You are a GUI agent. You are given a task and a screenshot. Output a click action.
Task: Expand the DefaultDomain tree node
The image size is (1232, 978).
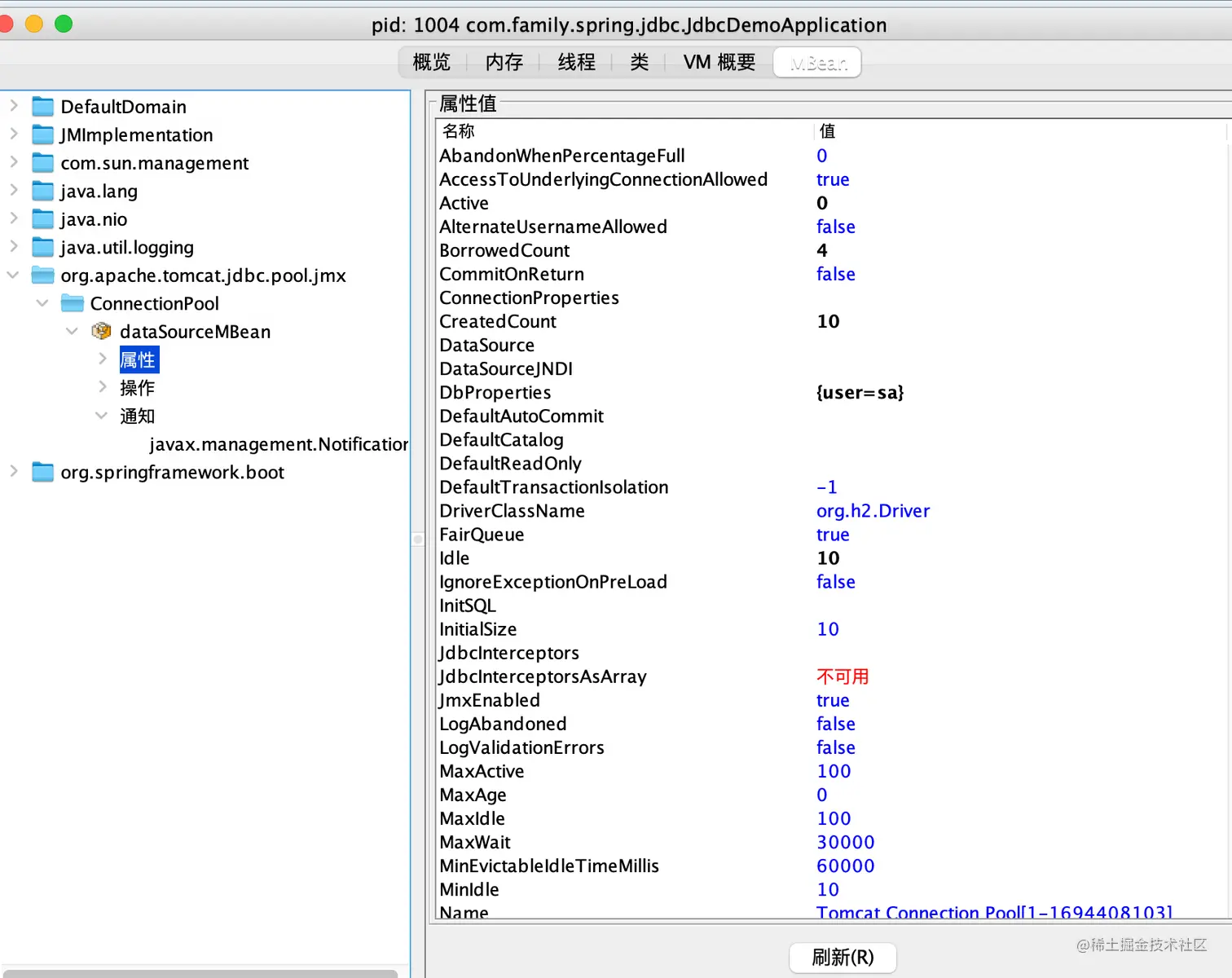tap(14, 106)
